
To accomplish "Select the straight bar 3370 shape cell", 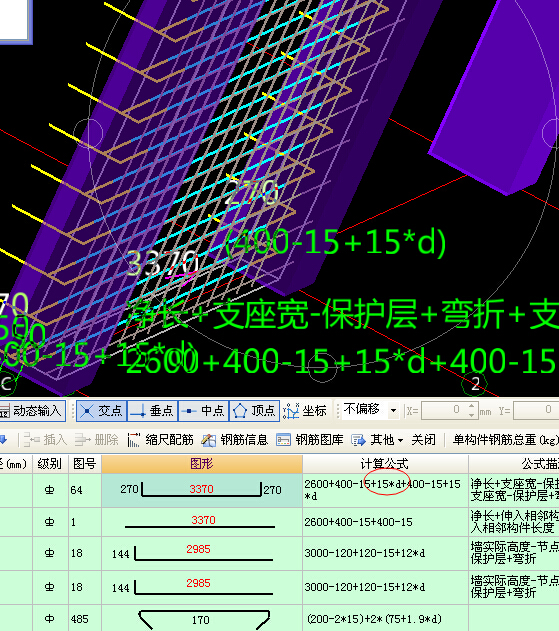I will point(202,522).
